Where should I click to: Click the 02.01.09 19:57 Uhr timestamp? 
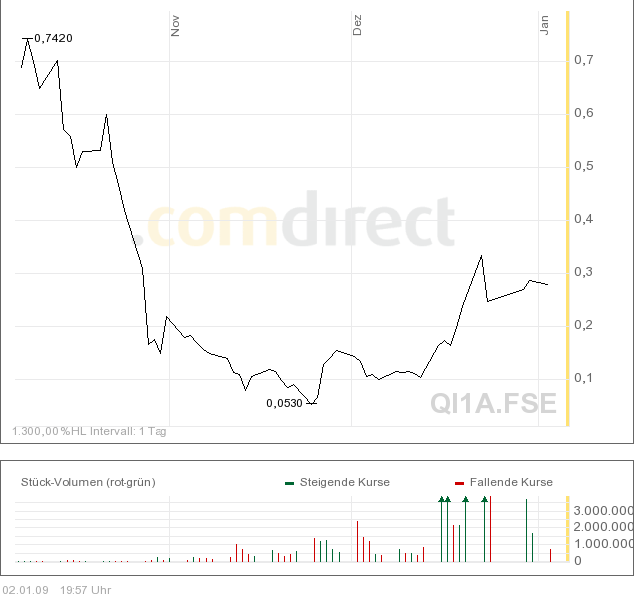tap(57, 589)
